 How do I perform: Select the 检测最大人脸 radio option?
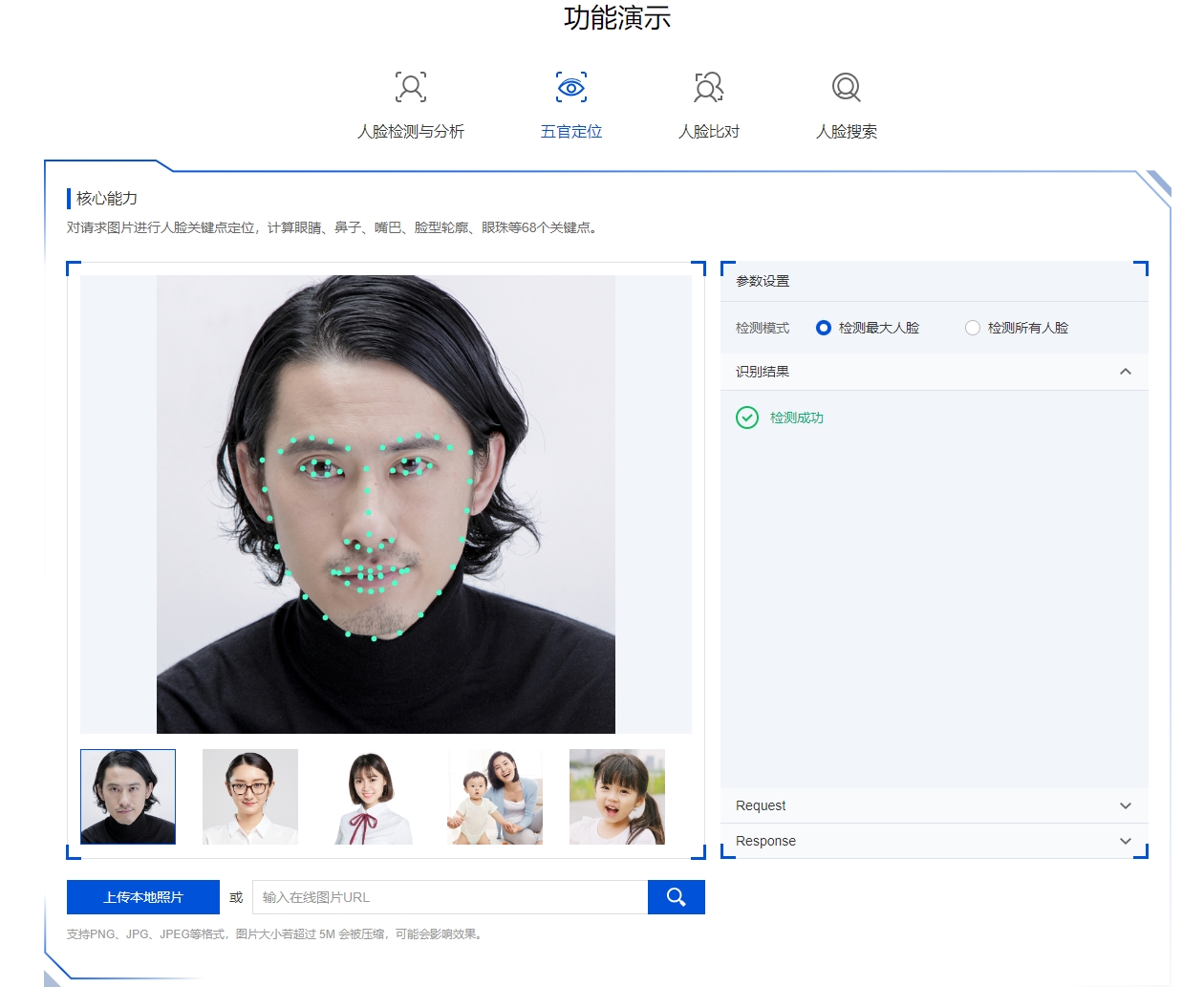pyautogui.click(x=824, y=328)
